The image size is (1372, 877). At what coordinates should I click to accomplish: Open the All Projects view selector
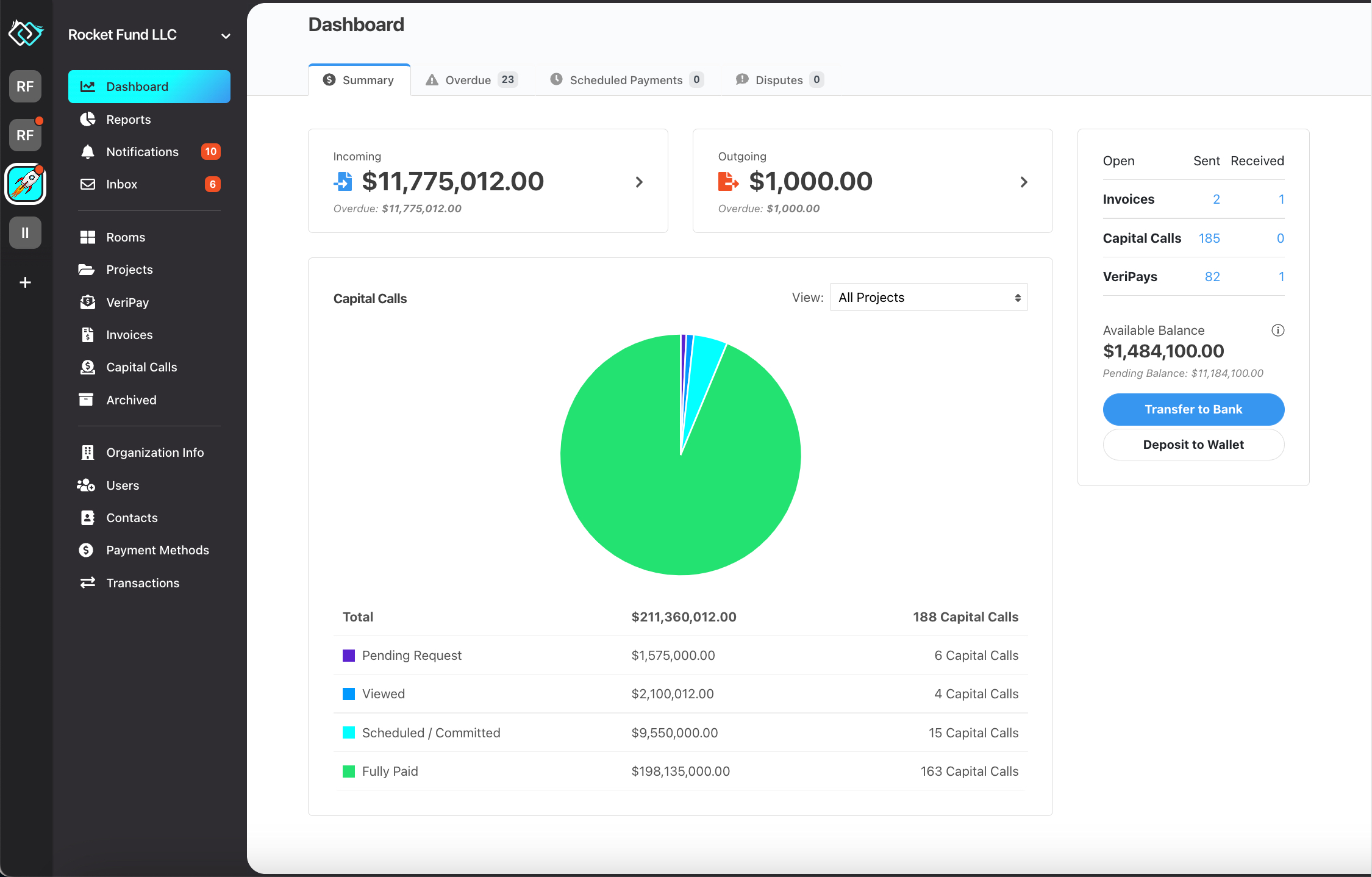[927, 297]
